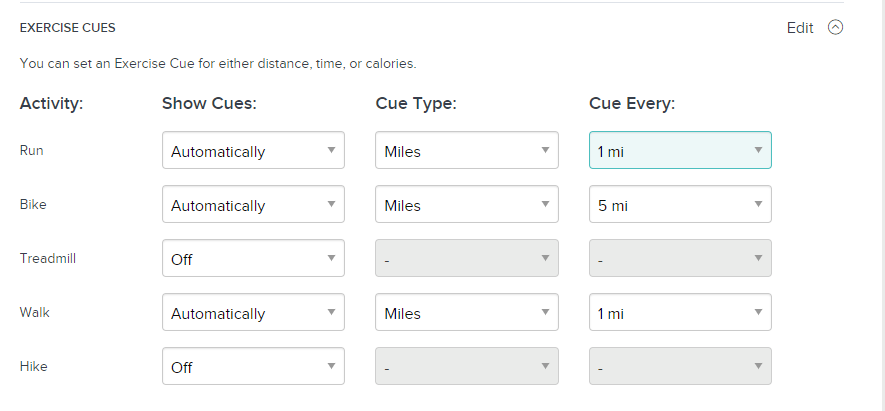The width and height of the screenshot is (885, 411).
Task: Open the Walk Show Cues dropdown
Action: 253,312
